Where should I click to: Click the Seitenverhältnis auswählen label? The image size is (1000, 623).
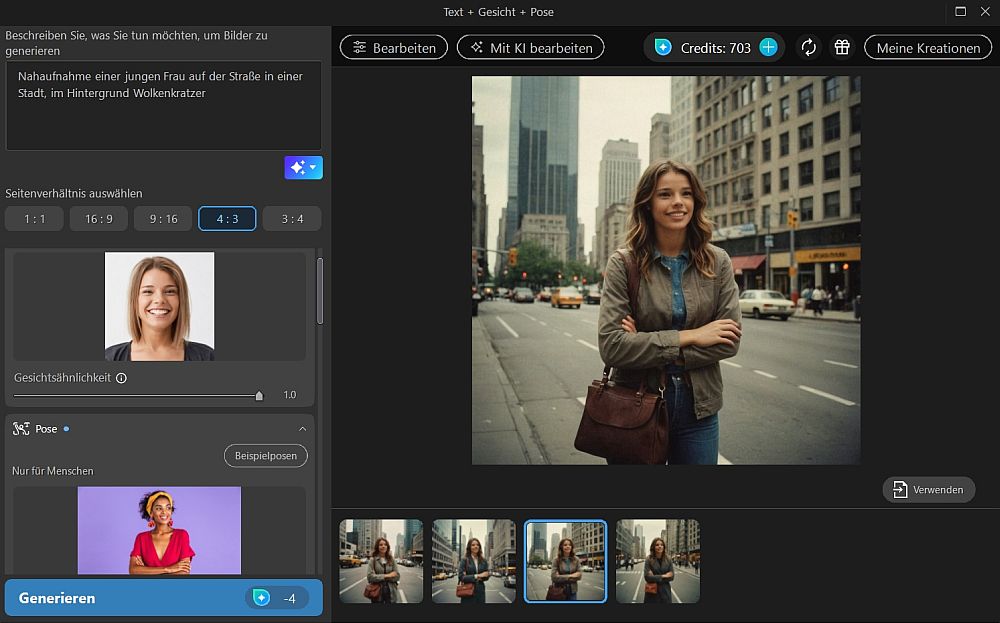click(74, 193)
